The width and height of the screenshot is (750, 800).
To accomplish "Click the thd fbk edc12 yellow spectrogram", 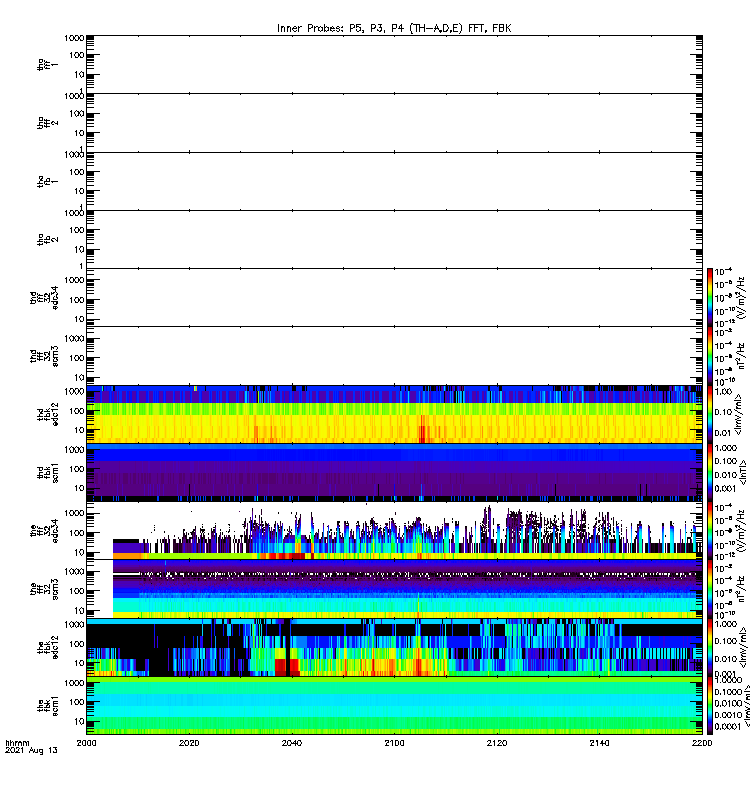I will coord(394,414).
